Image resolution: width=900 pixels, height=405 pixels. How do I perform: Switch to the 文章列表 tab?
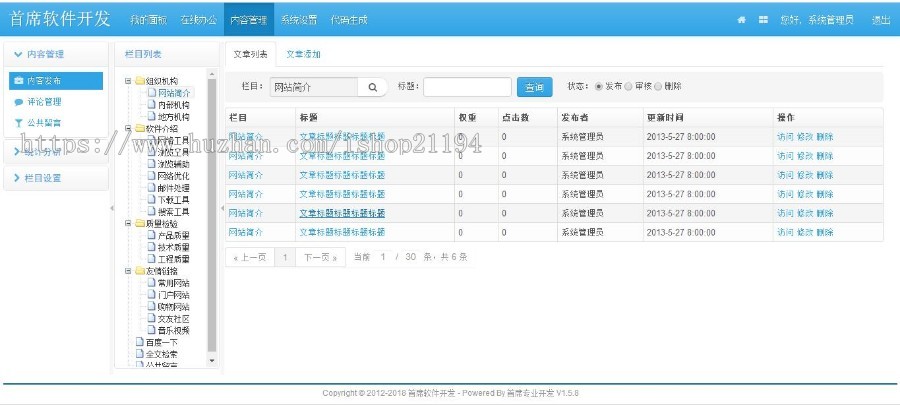pyautogui.click(x=250, y=54)
